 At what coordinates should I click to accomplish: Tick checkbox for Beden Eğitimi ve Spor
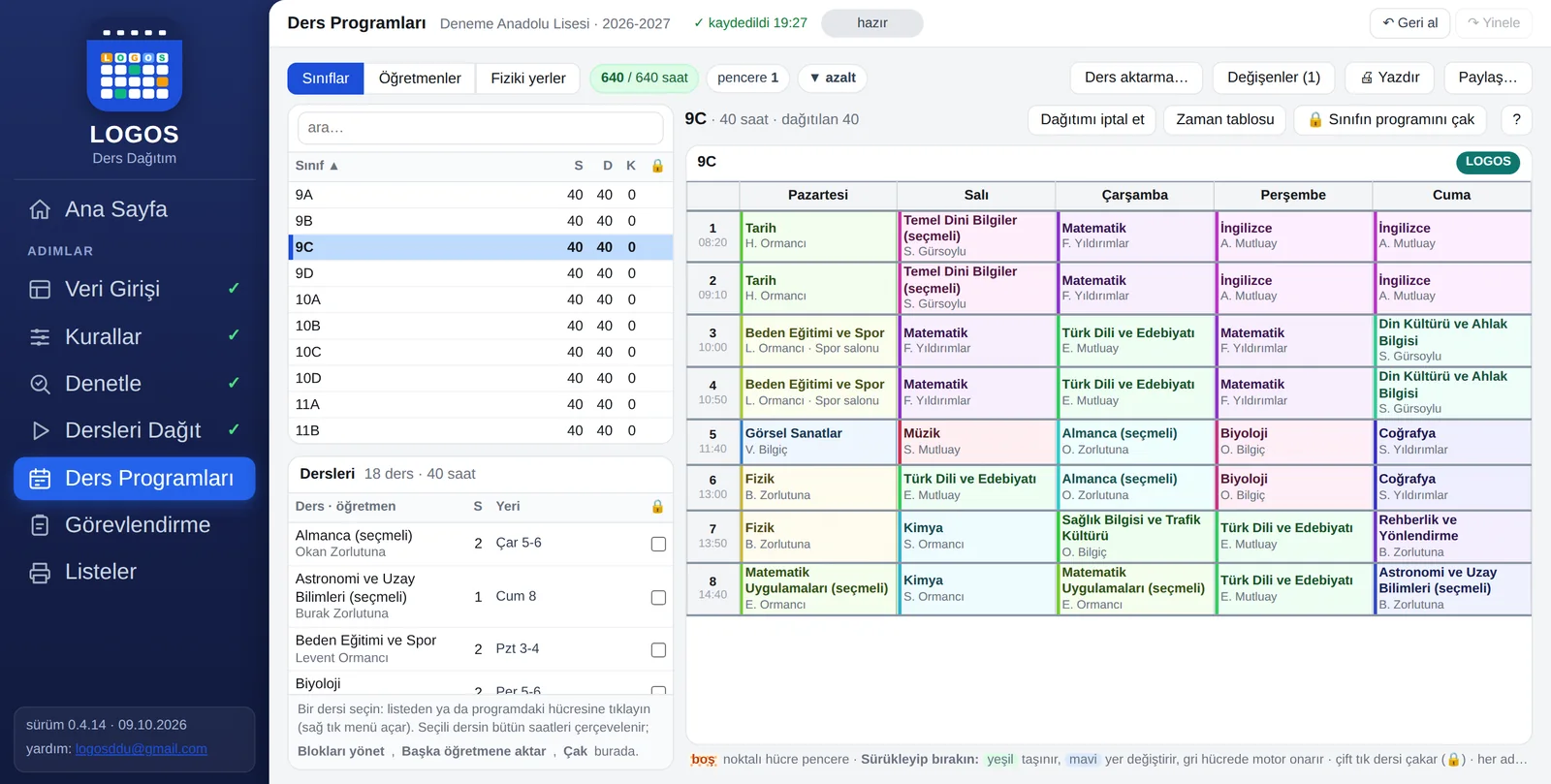658,650
